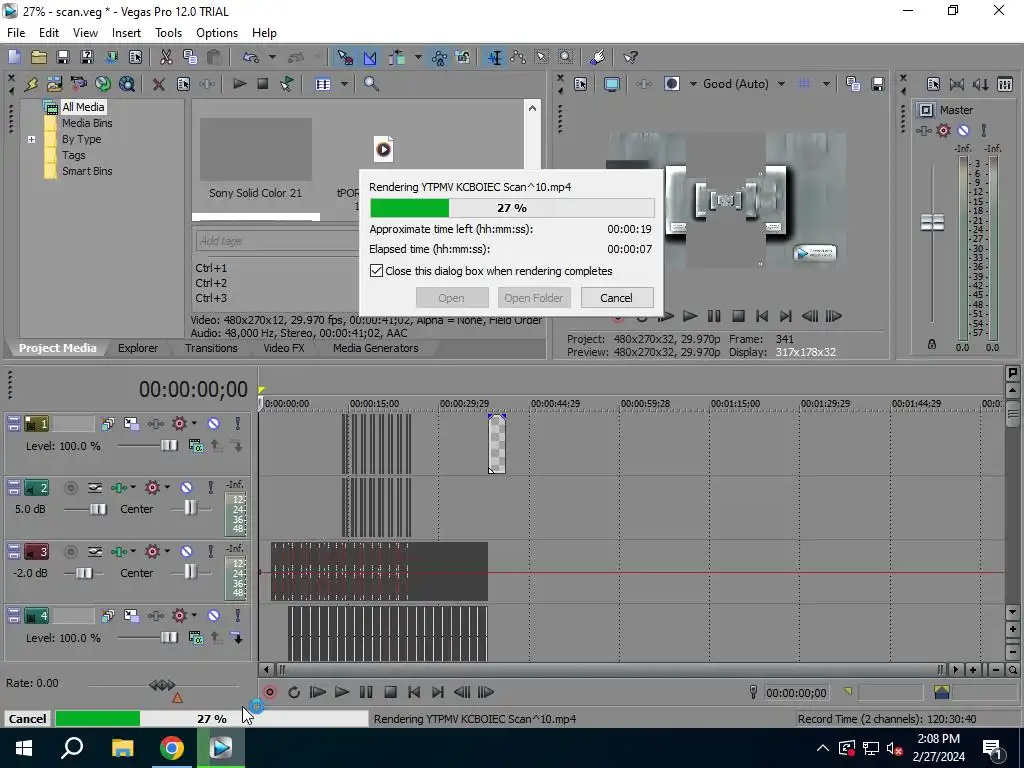Open Google Chrome from the taskbar
Viewport: 1024px width, 768px height.
click(171, 748)
